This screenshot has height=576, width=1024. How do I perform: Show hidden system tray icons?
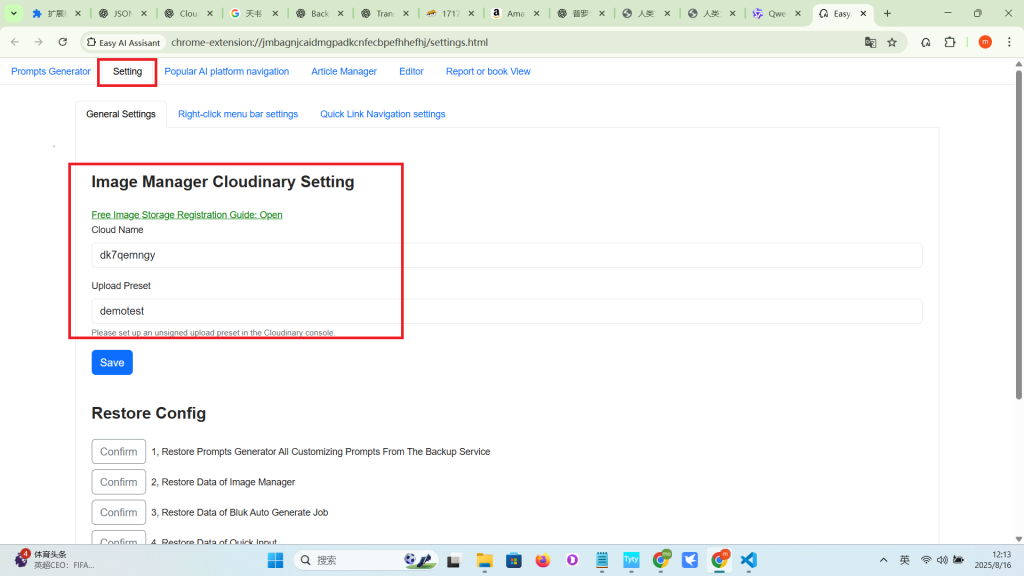pyautogui.click(x=884, y=560)
